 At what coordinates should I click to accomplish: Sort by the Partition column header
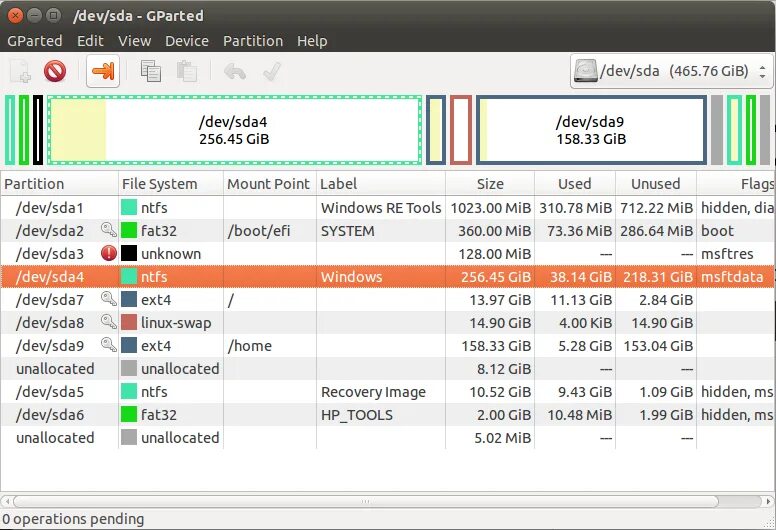[59, 184]
